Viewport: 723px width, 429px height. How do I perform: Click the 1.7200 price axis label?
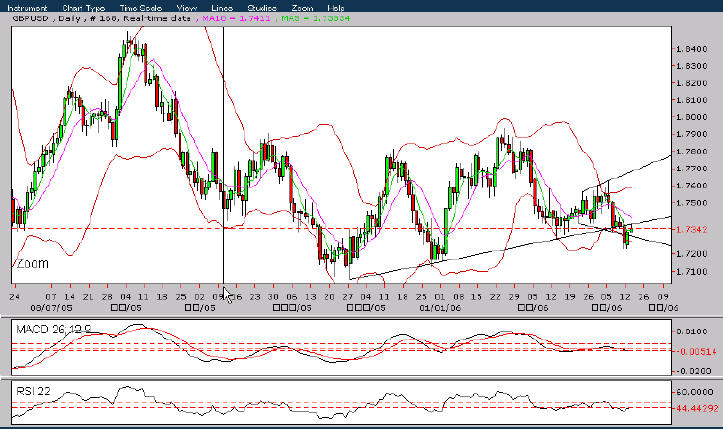691,254
